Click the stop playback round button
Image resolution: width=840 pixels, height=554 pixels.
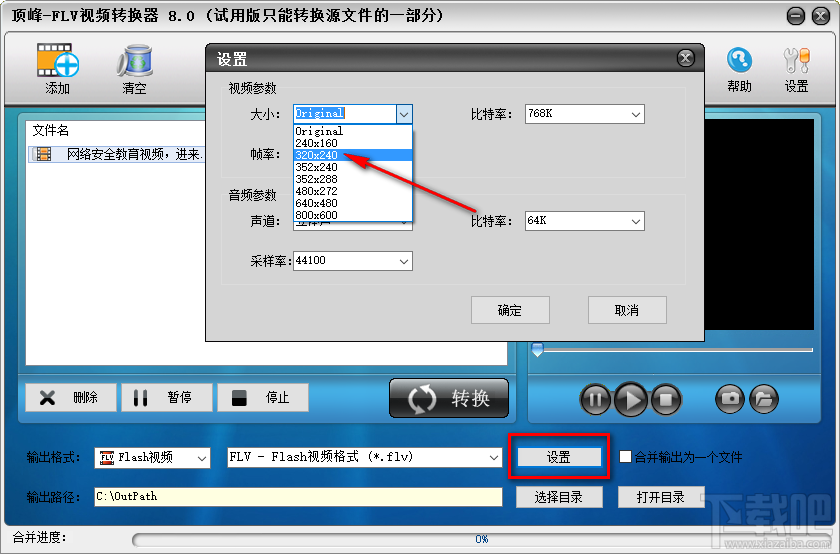pyautogui.click(x=666, y=399)
